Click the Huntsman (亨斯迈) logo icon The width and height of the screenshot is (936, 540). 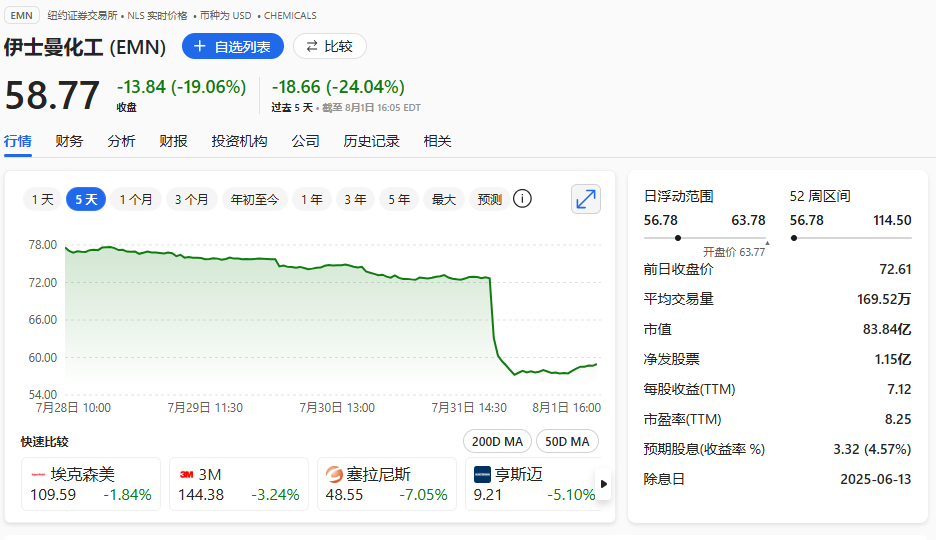482,474
